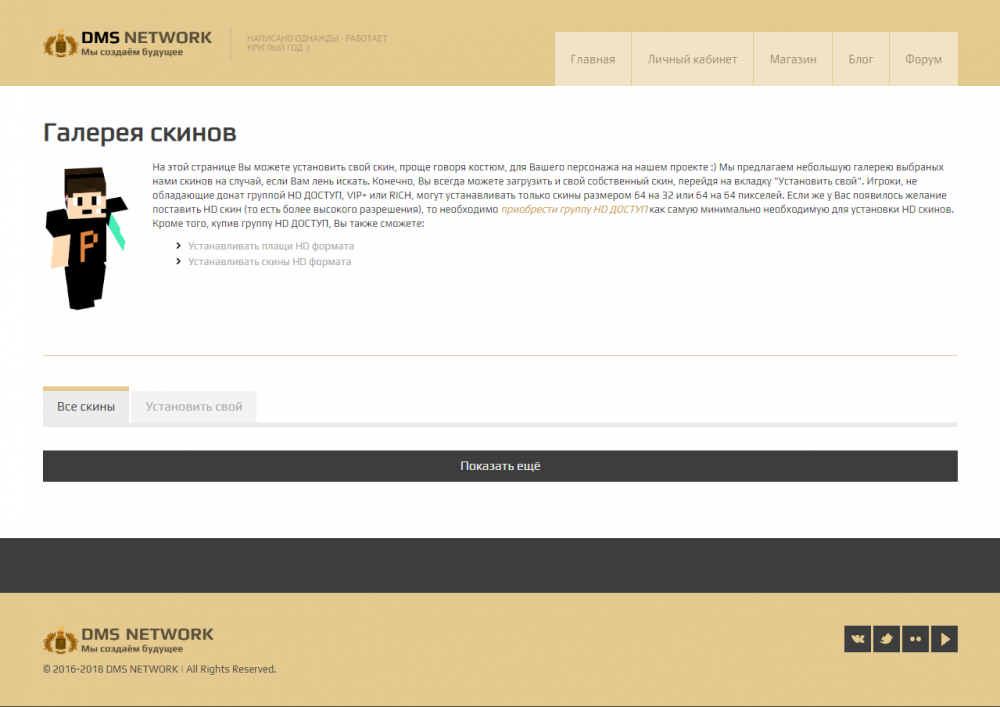Click 'Устанавливать скины HD формата' list item
1000x707 pixels.
pos(270,262)
